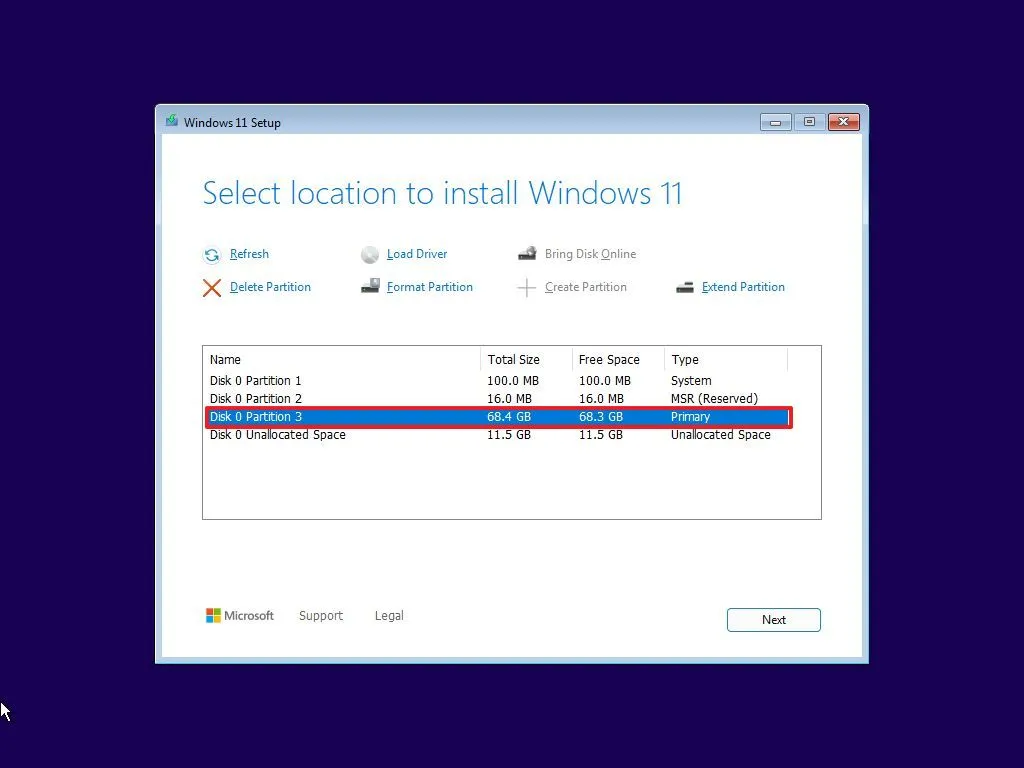Click the Windows Setup icon in the title bar

[x=173, y=121]
